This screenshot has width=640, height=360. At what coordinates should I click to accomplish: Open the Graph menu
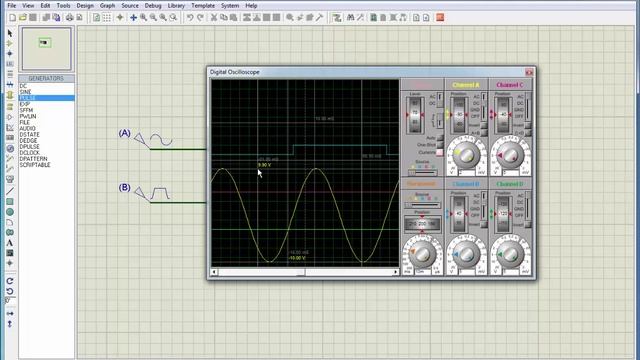pos(107,6)
